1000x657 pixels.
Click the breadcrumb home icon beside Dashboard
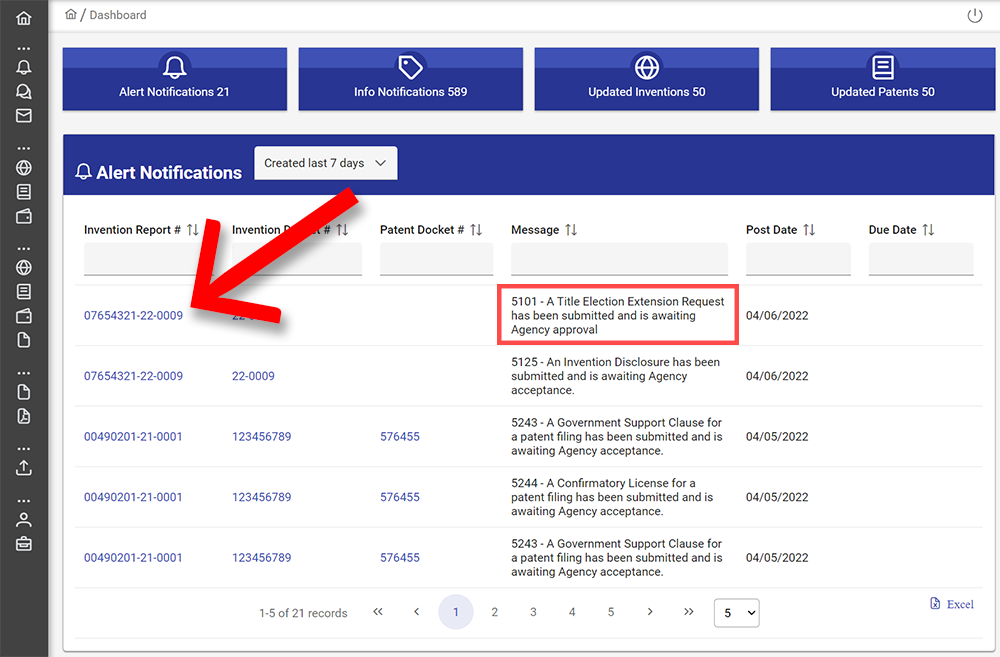[x=71, y=14]
